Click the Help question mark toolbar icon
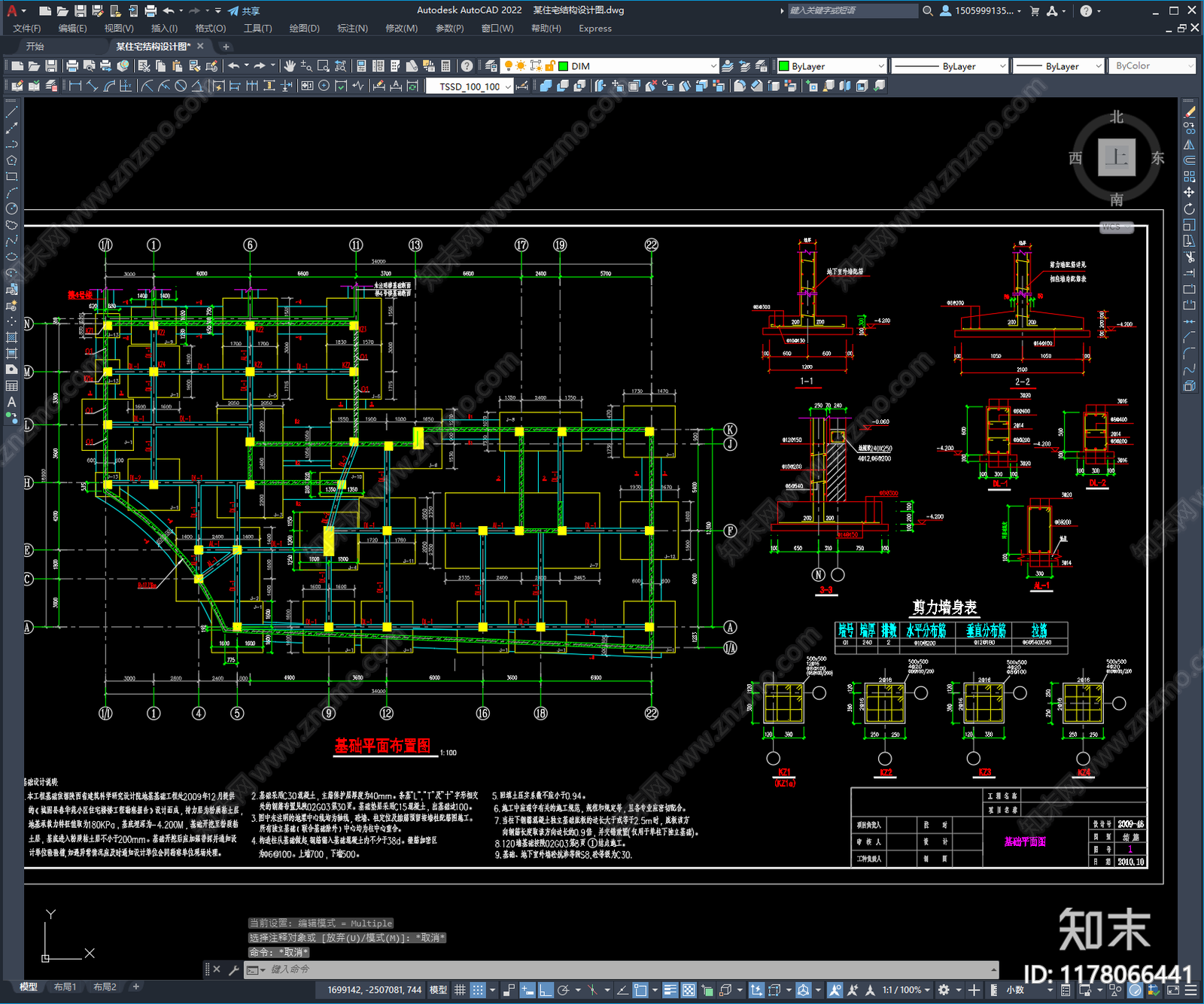Image resolution: width=1204 pixels, height=1004 pixels. 467,66
